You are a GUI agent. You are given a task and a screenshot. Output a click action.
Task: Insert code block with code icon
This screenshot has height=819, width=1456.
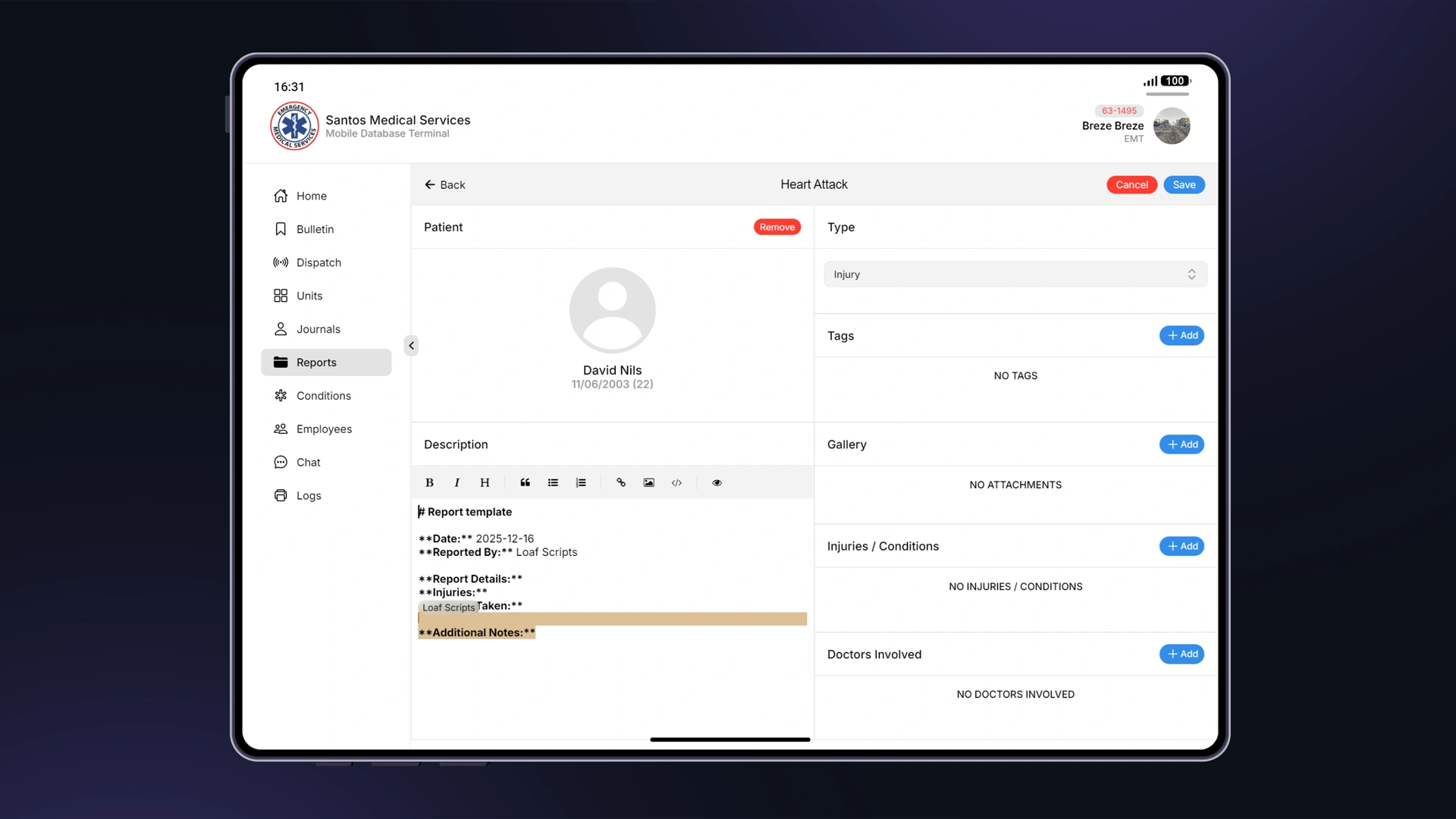(x=676, y=482)
